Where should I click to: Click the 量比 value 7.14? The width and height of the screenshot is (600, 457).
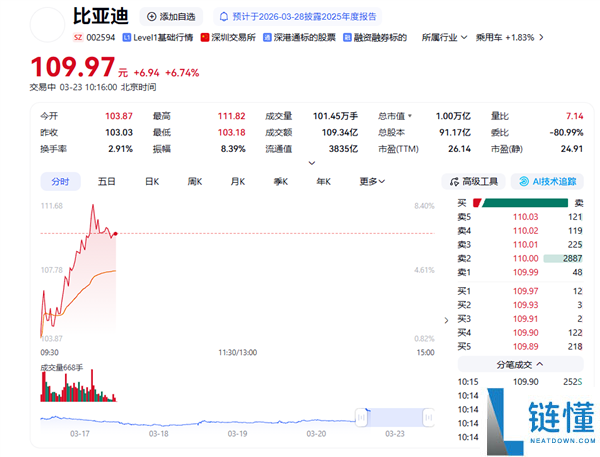tap(575, 116)
